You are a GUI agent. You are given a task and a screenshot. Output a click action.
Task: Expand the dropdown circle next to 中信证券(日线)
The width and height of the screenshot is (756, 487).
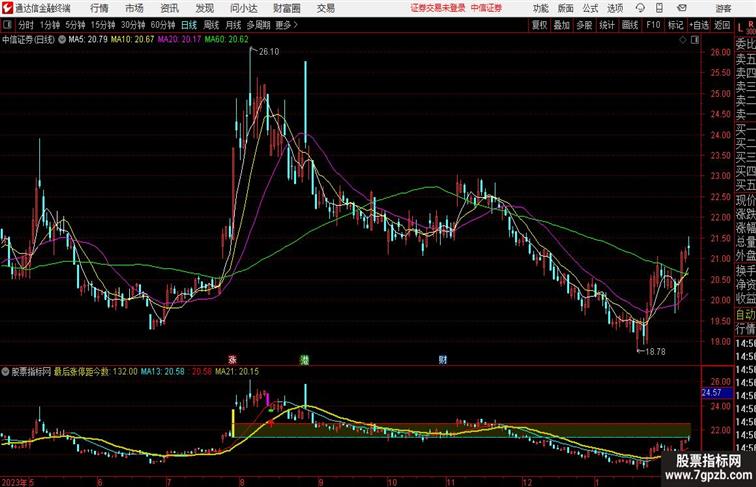(x=62, y=40)
